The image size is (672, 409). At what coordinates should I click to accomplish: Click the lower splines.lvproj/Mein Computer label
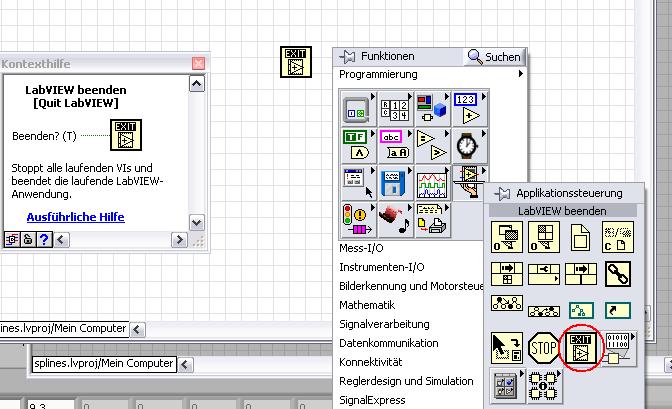tap(104, 364)
